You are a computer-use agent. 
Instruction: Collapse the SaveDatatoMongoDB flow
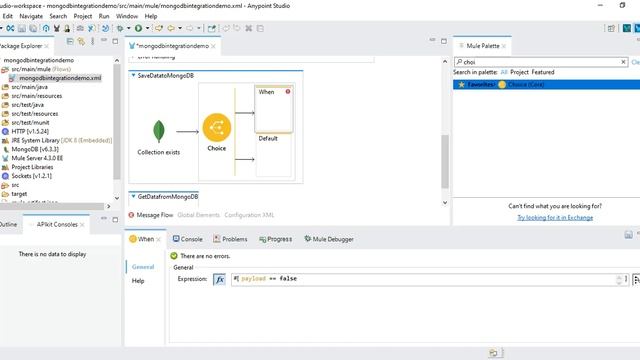click(x=133, y=75)
